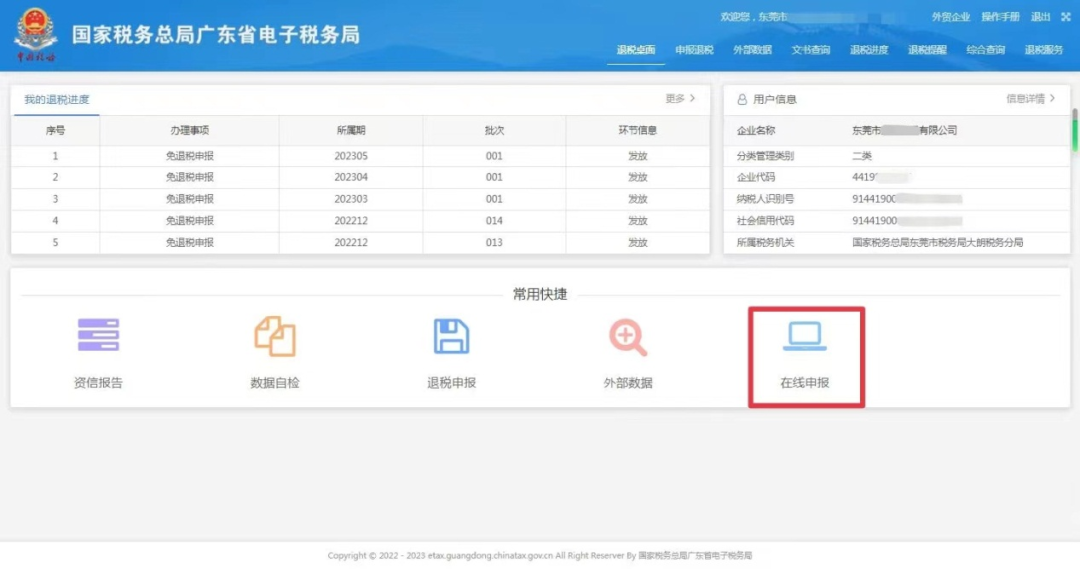Viewport: 1080px width, 569px height.
Task: Click the 发放 status in the batch 013 row
Action: pos(637,242)
